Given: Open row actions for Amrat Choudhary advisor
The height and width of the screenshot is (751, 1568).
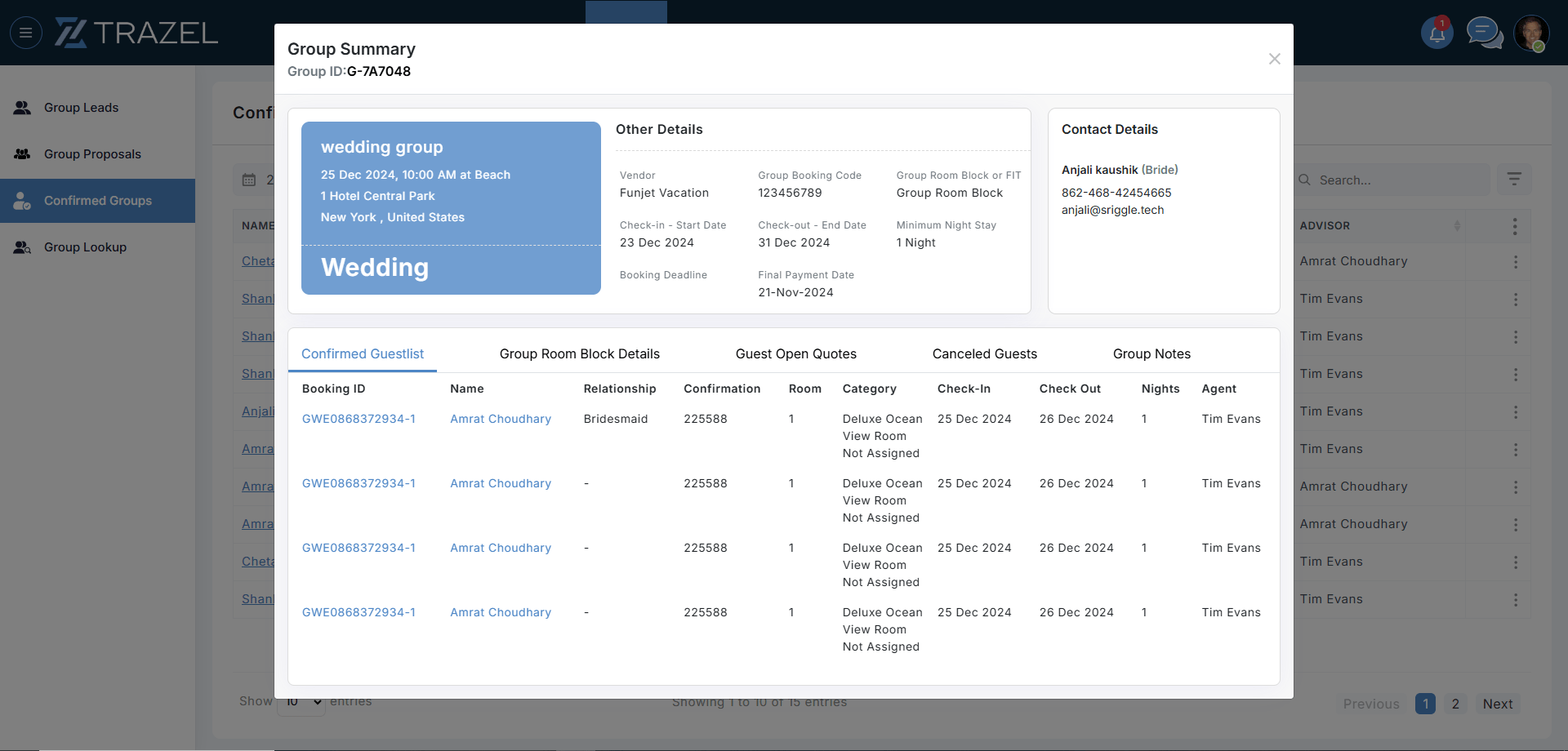Looking at the screenshot, I should point(1515,262).
